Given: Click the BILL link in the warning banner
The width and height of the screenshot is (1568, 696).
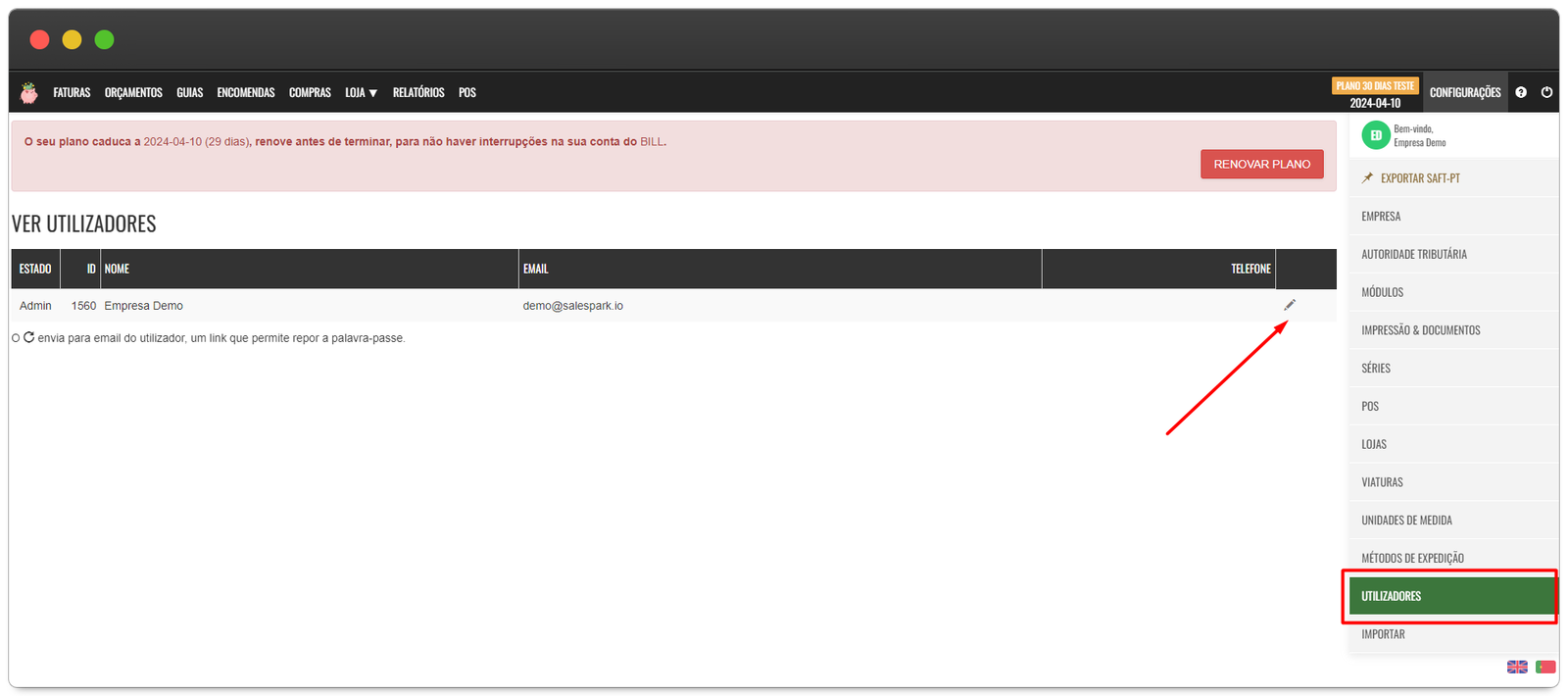Looking at the screenshot, I should 652,142.
